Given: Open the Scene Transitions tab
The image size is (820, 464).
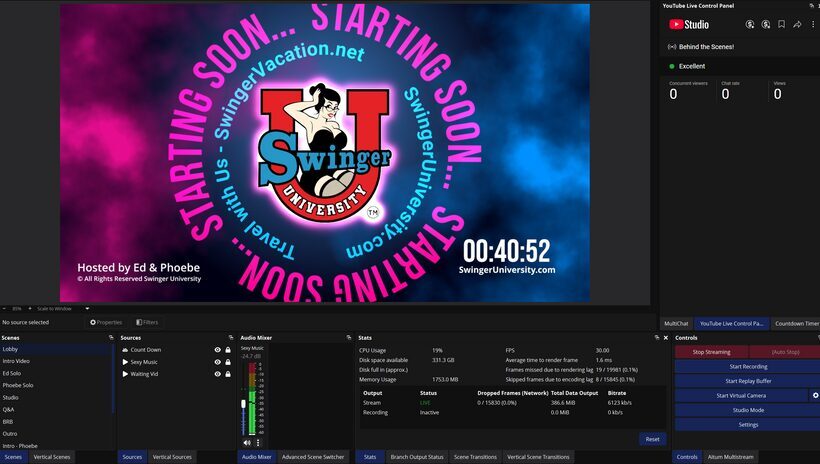Looking at the screenshot, I should 475,457.
